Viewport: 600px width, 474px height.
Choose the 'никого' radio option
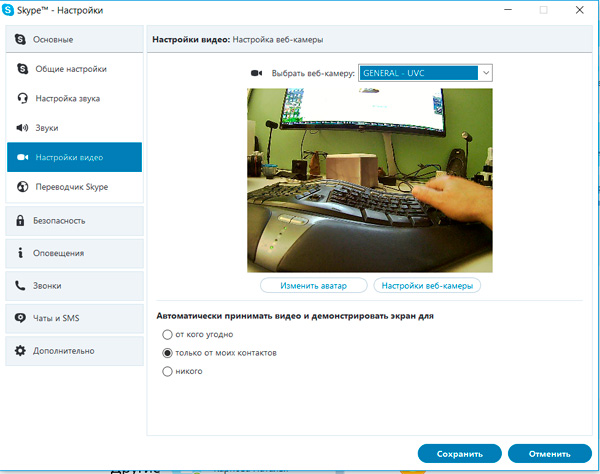click(167, 372)
